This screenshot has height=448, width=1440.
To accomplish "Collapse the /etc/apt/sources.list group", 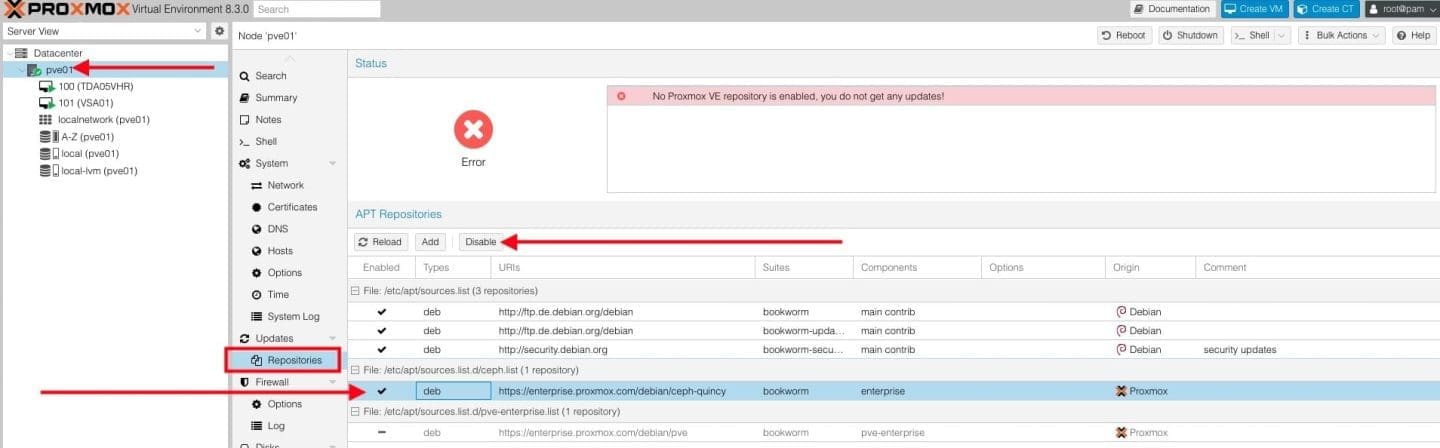I will pyautogui.click(x=354, y=291).
